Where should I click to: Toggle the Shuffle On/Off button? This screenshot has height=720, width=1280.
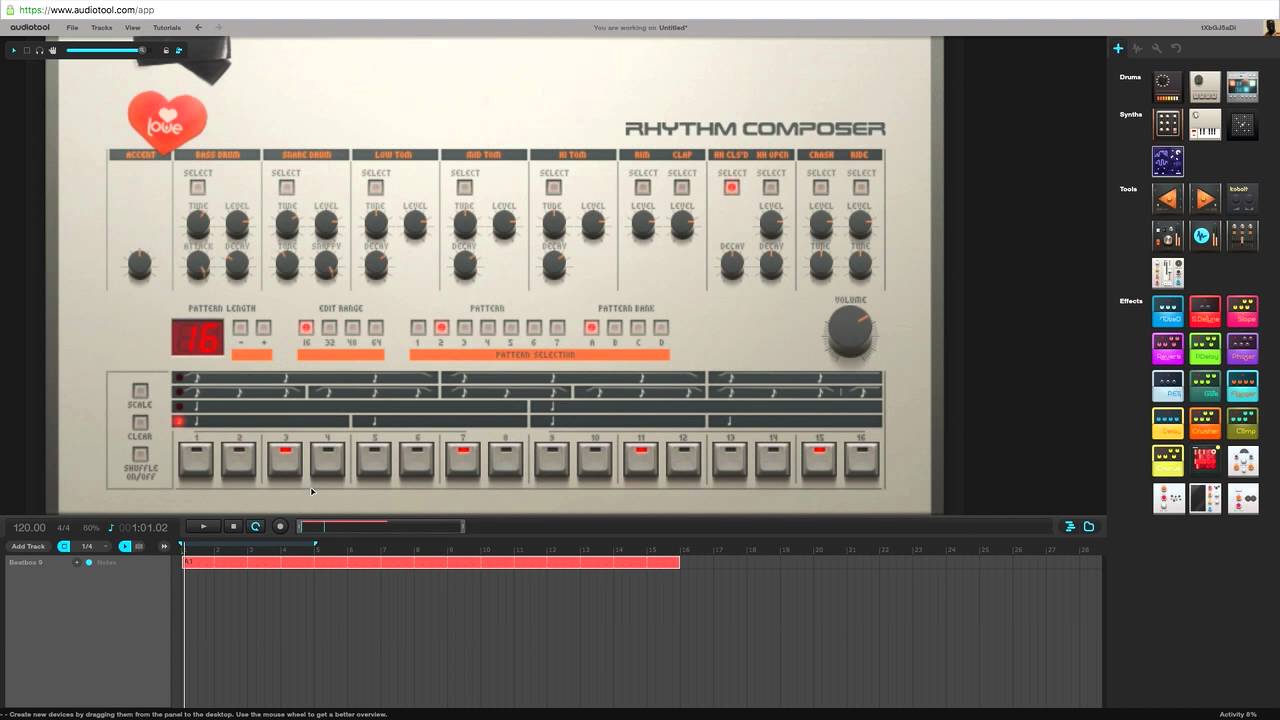pyautogui.click(x=141, y=455)
